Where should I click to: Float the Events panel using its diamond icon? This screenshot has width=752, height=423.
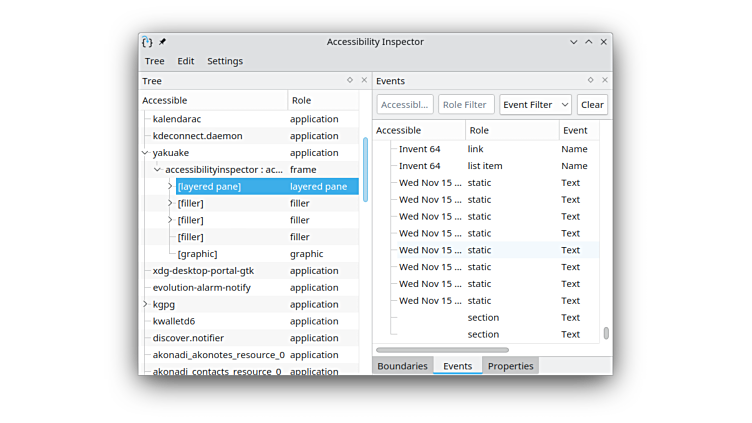pos(590,81)
